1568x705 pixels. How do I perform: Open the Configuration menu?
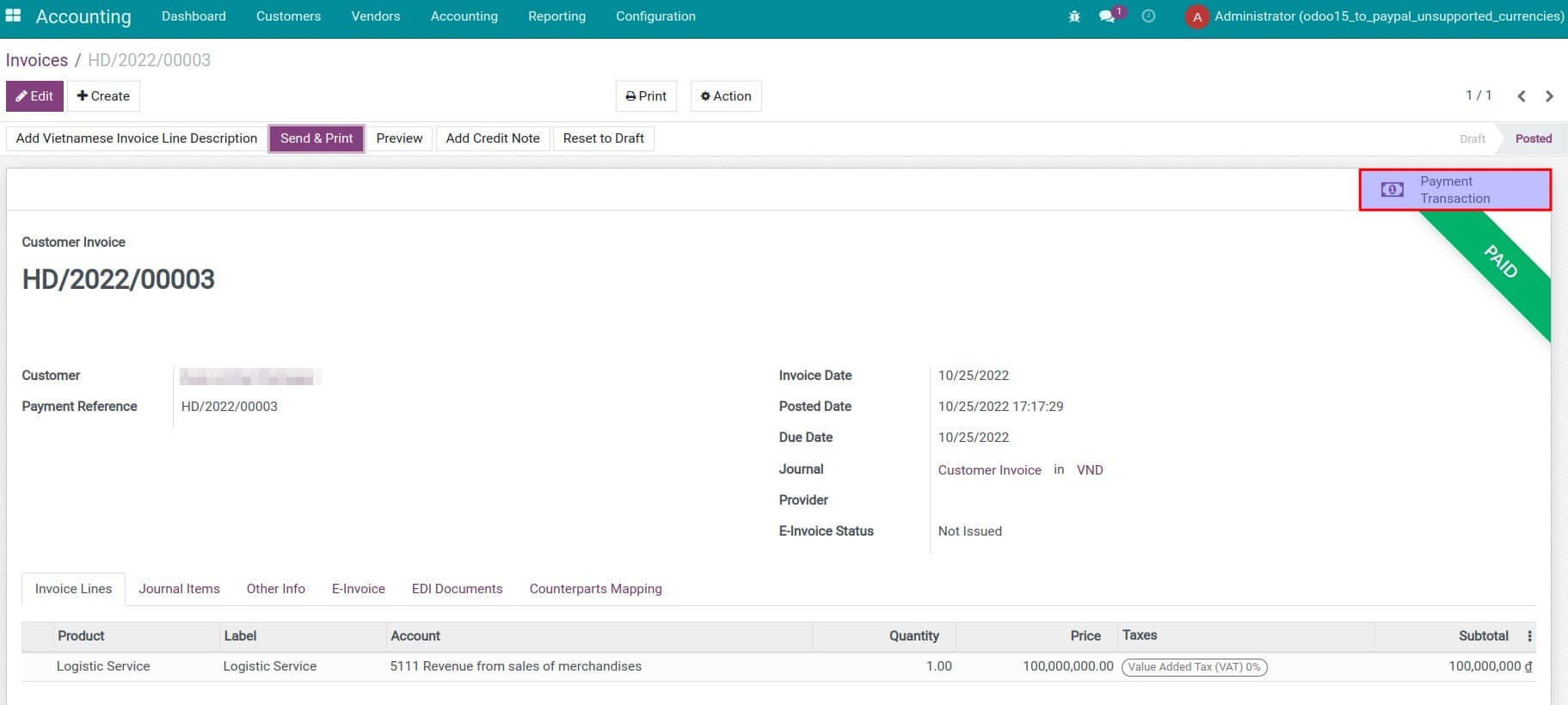[x=655, y=16]
